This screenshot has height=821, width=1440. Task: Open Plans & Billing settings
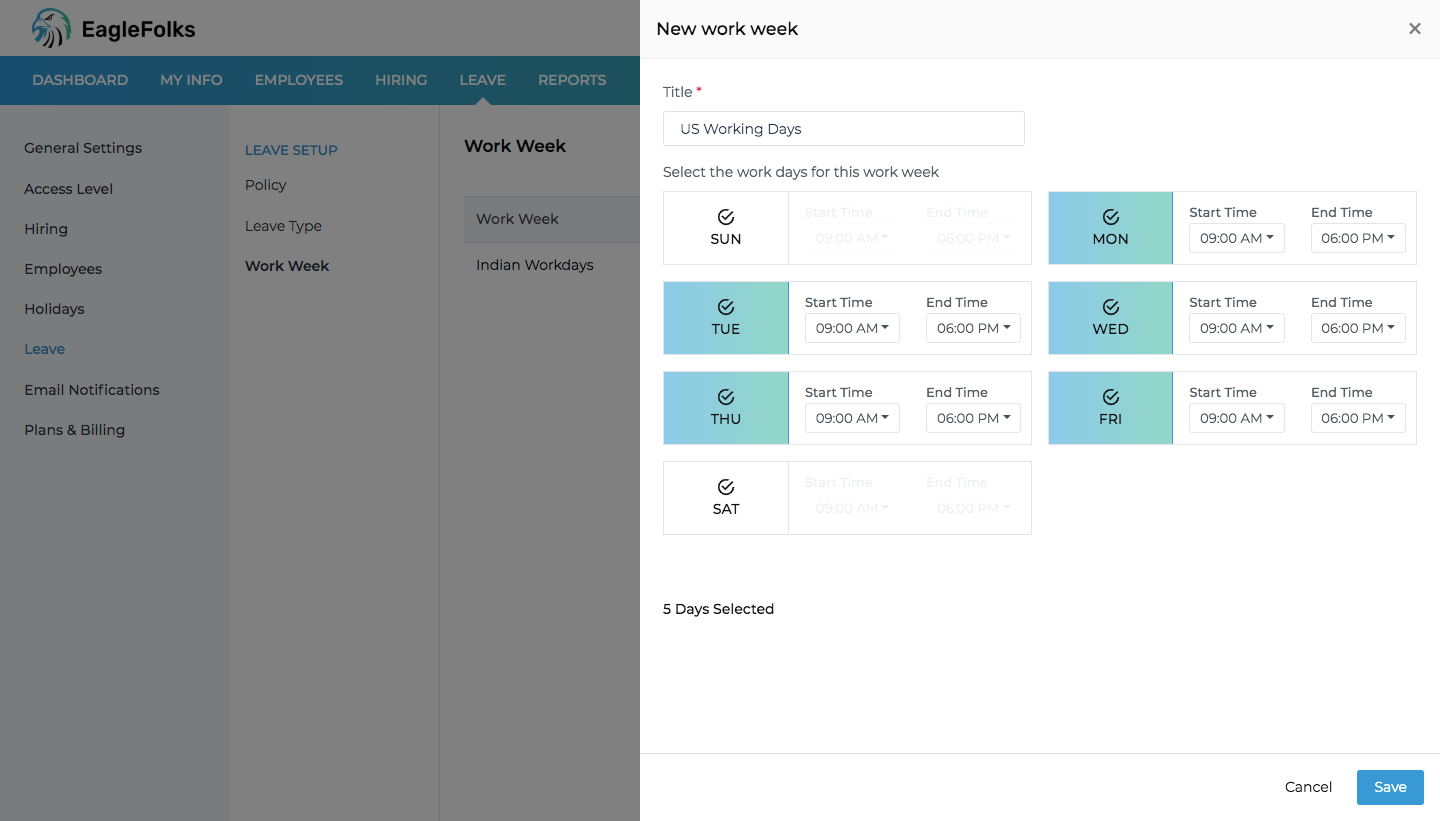(74, 430)
